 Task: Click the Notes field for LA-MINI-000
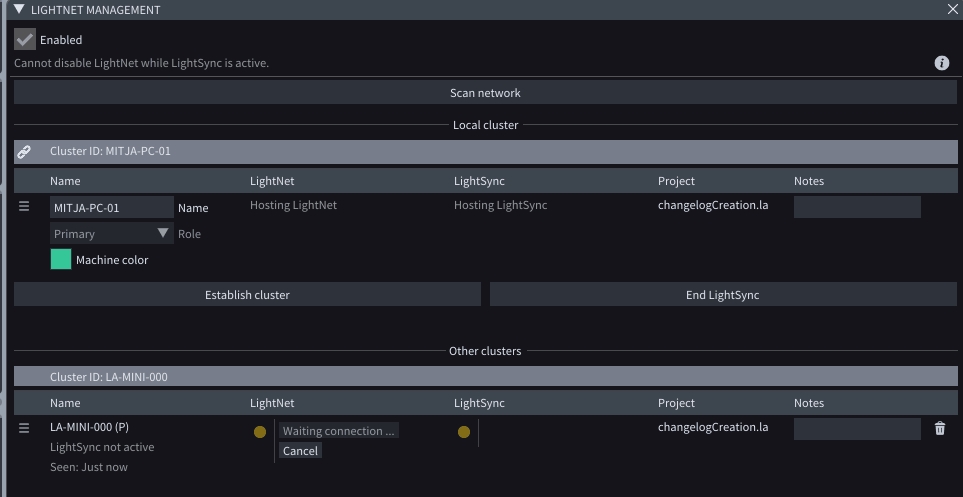pos(856,429)
